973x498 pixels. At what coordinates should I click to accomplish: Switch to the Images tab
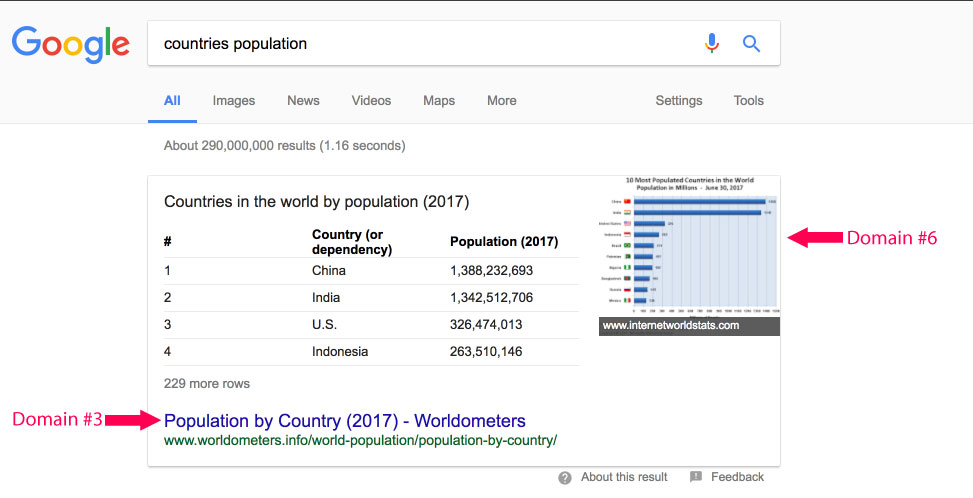point(234,100)
